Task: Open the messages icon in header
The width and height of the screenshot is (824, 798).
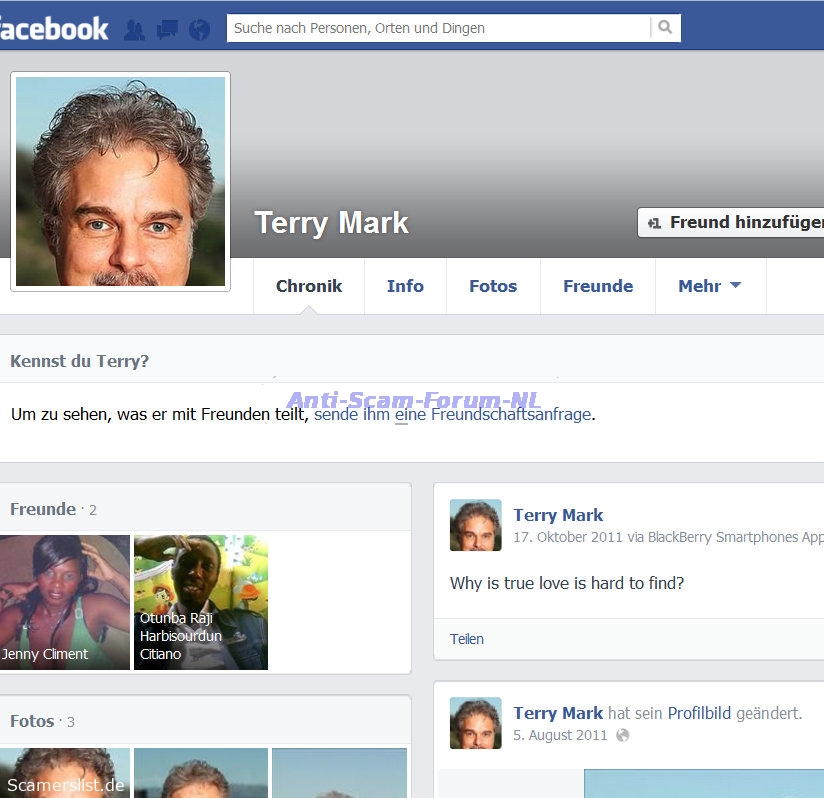Action: (x=167, y=30)
